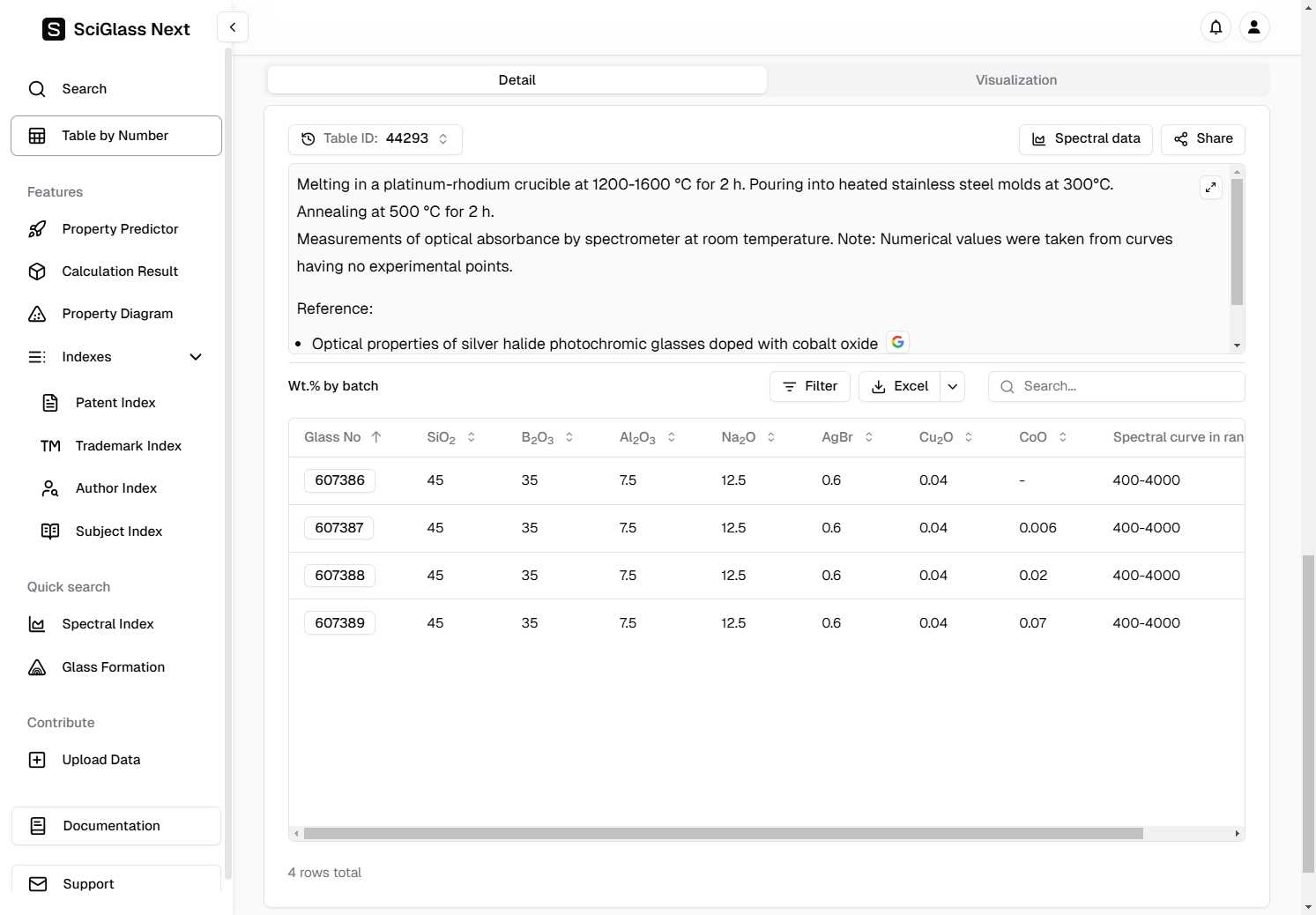Toggle sort on the CoO column
Screen dimensions: 1316x915
click(x=1062, y=437)
